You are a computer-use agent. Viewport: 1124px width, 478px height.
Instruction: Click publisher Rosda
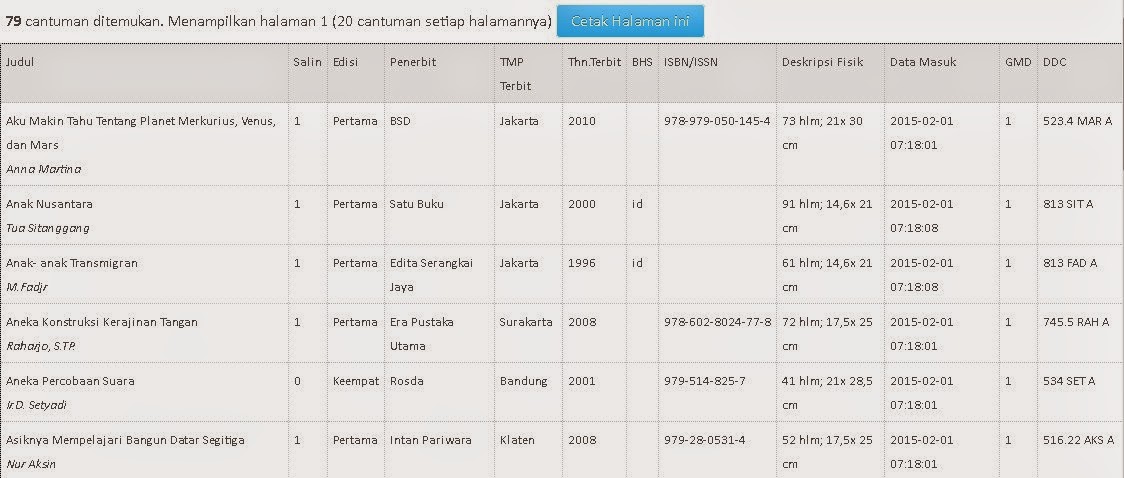[406, 381]
